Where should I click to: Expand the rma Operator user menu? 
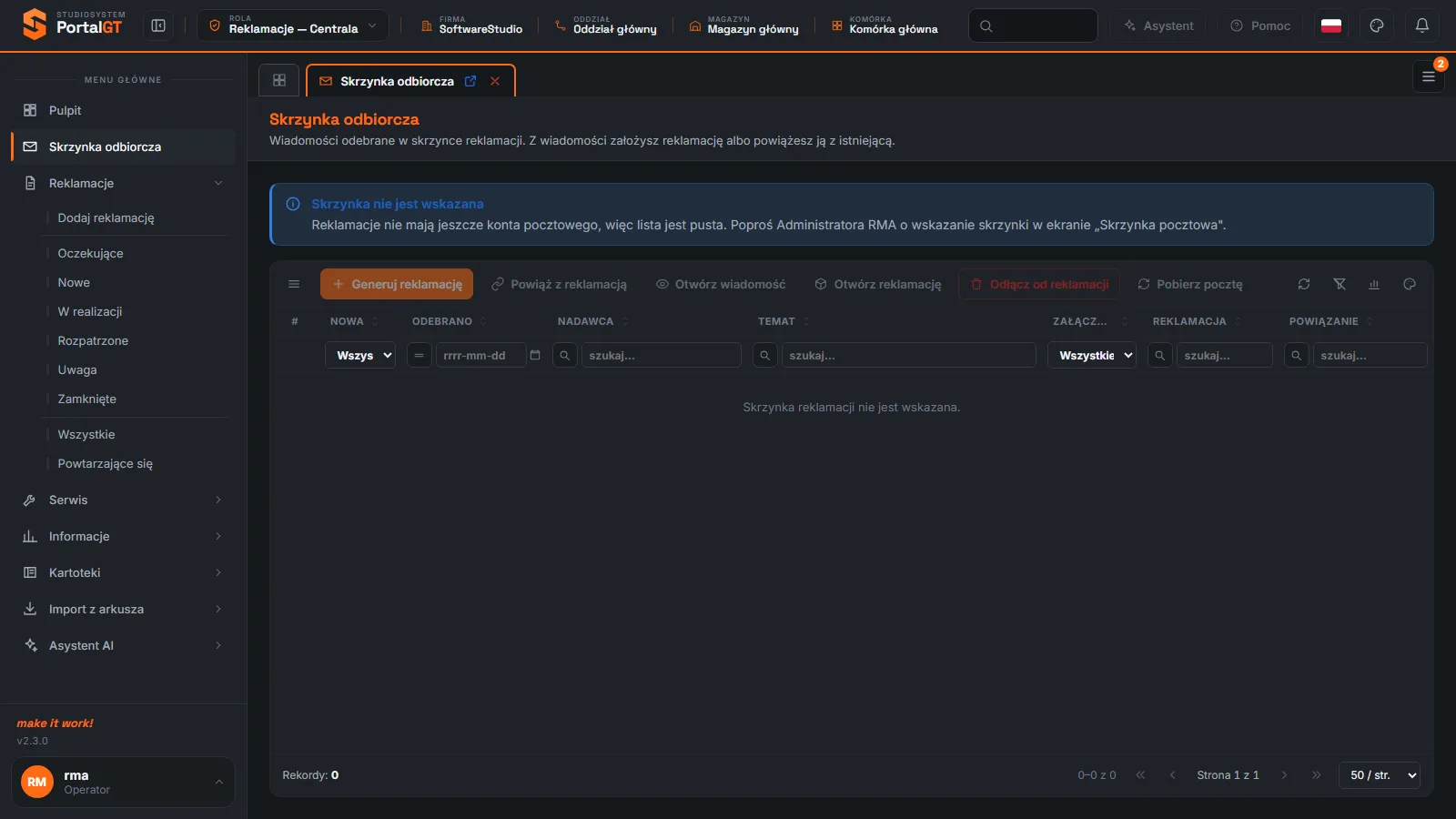123,782
